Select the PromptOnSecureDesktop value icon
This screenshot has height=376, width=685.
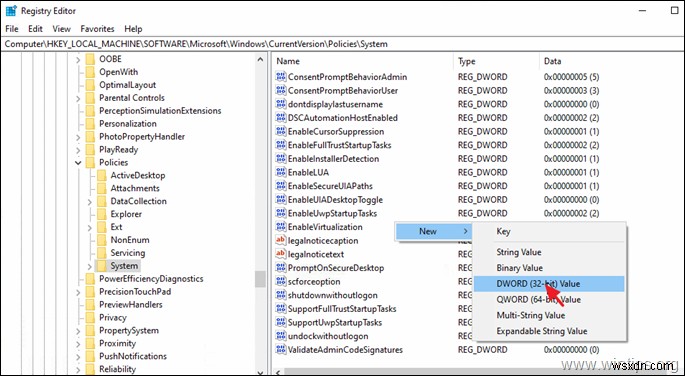[x=280, y=268]
